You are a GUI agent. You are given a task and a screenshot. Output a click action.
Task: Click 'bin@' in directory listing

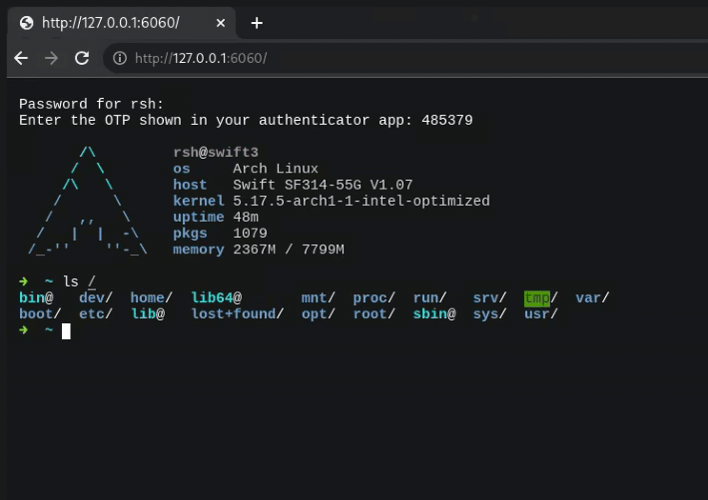coord(36,298)
